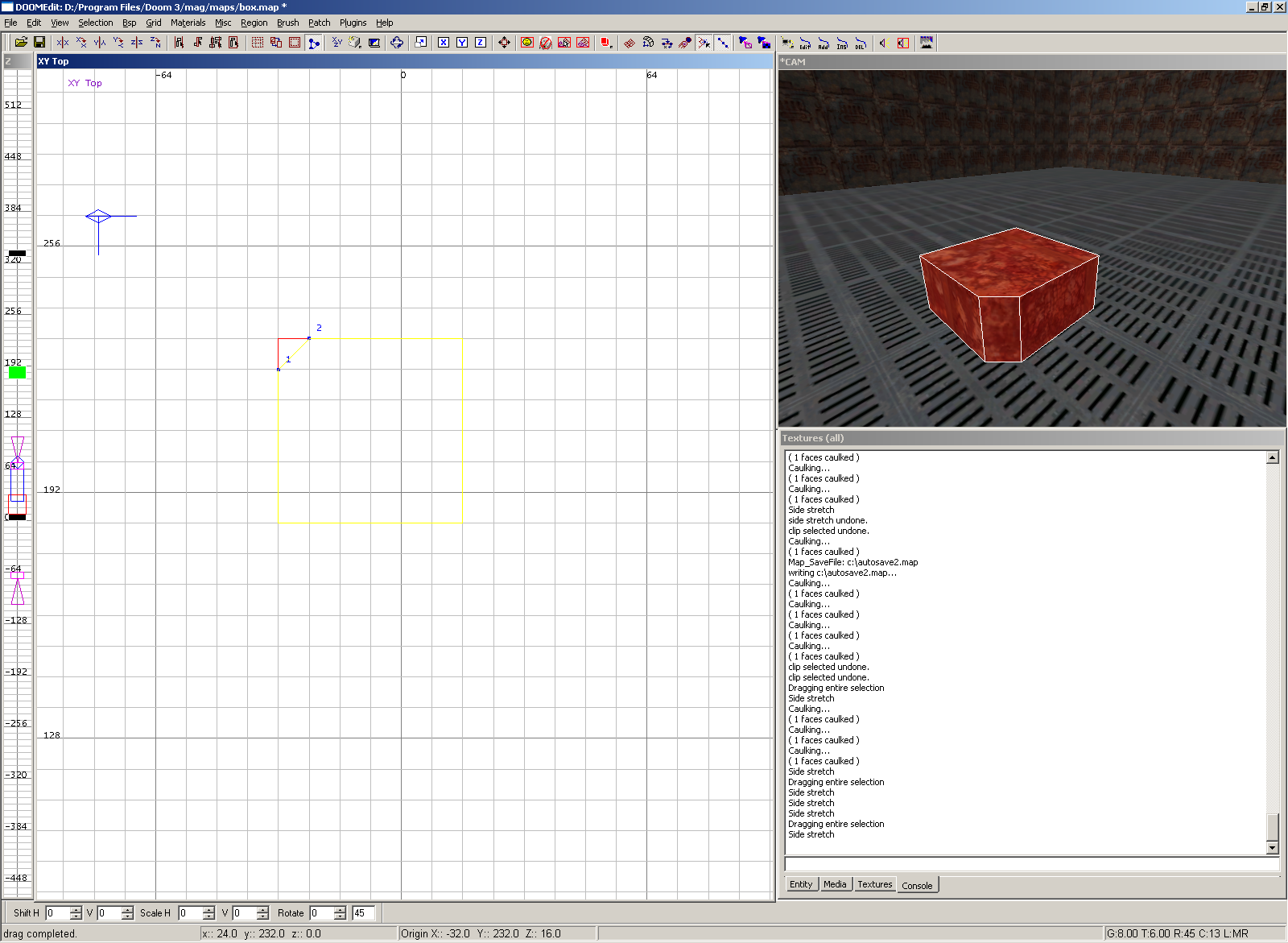The width and height of the screenshot is (1288, 943).
Task: Increase the Shift H value with up arrow
Action: tap(76, 909)
